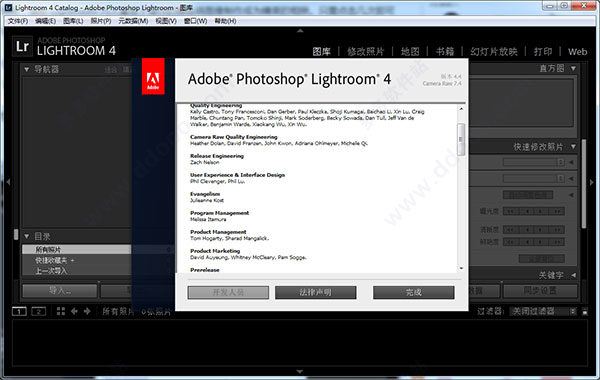The height and width of the screenshot is (380, 600).
Task: Toggle the left panel group arrow
Action: click(8, 182)
